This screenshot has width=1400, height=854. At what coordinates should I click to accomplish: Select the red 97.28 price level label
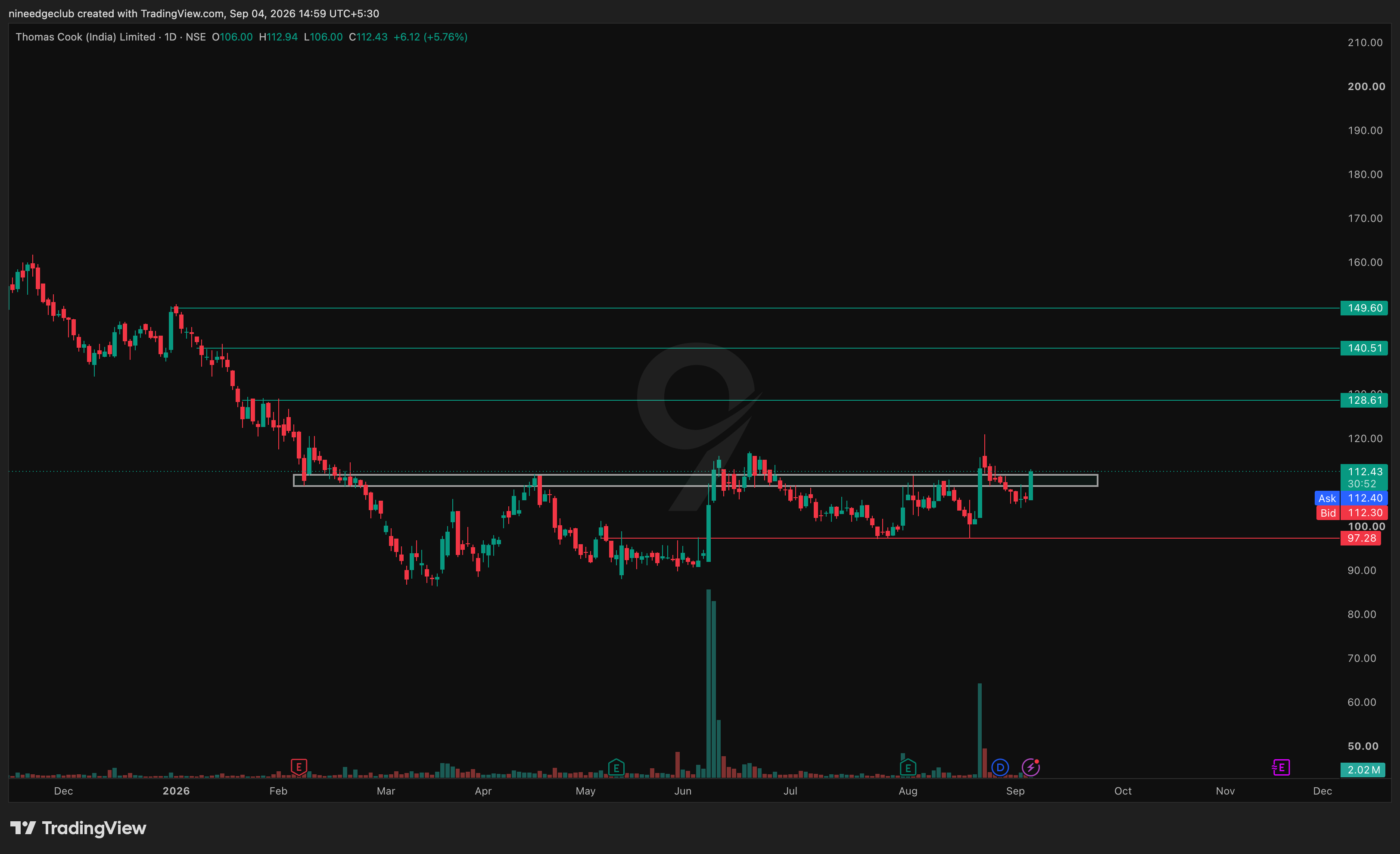pyautogui.click(x=1361, y=538)
